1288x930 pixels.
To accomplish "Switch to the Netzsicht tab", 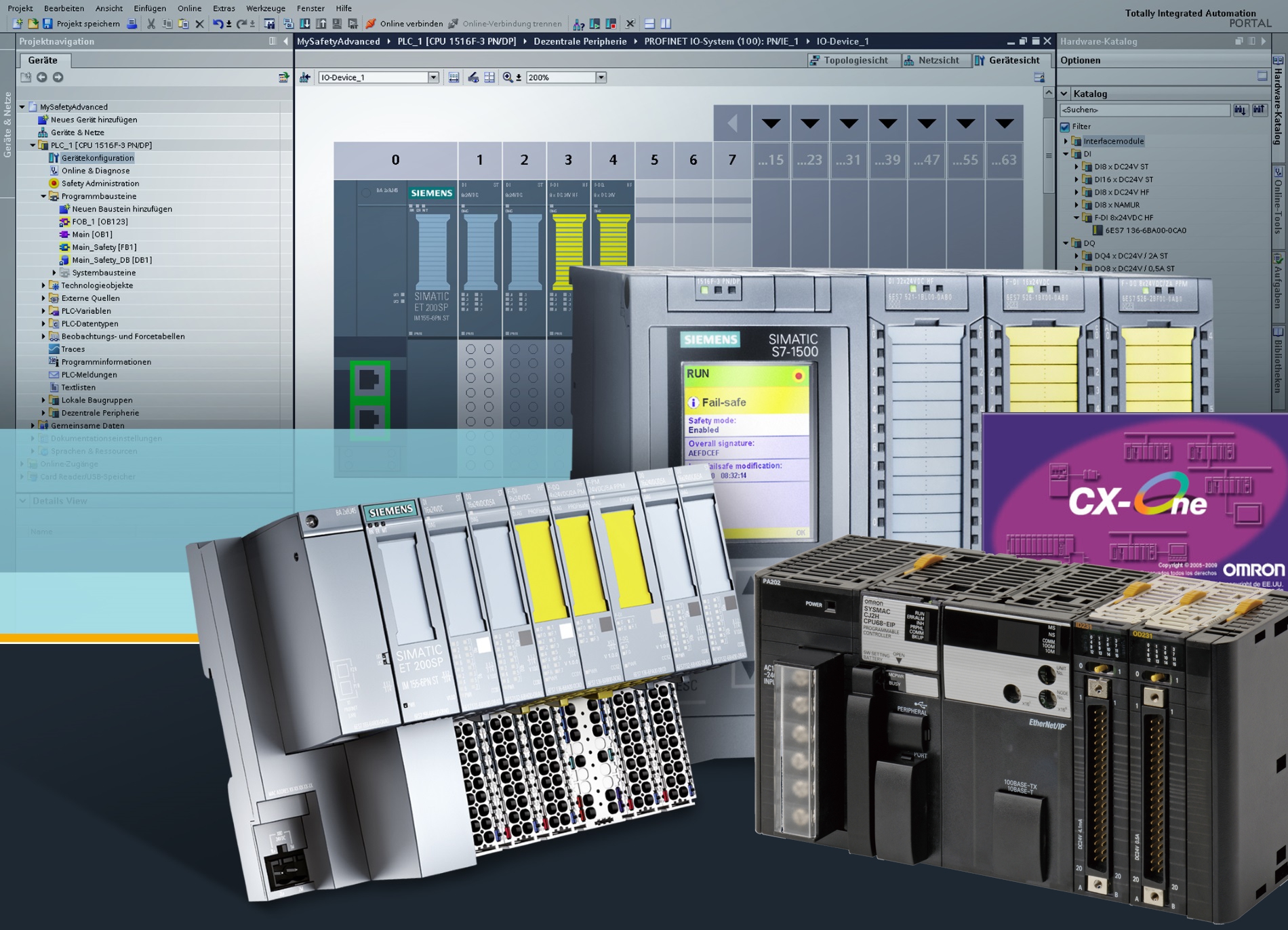I will 931,60.
